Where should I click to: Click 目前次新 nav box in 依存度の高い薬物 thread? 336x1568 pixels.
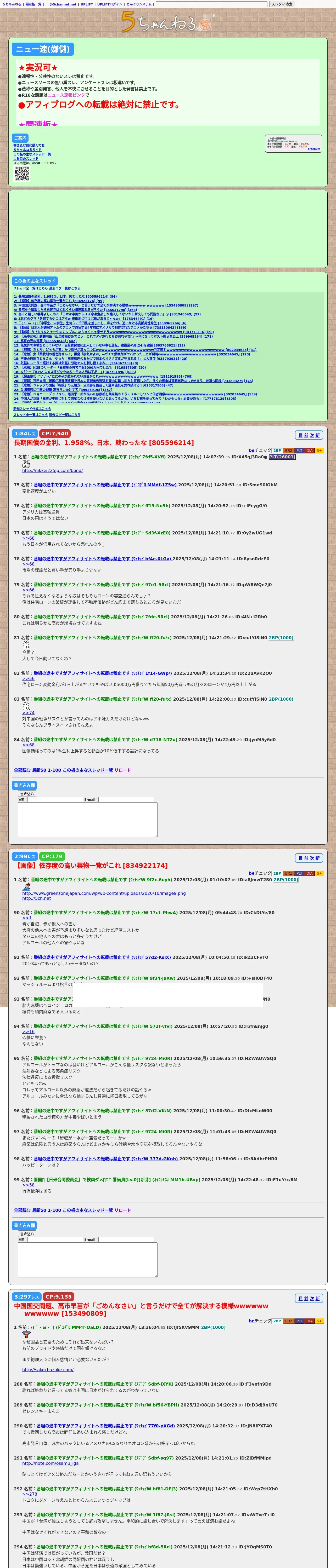click(x=309, y=858)
